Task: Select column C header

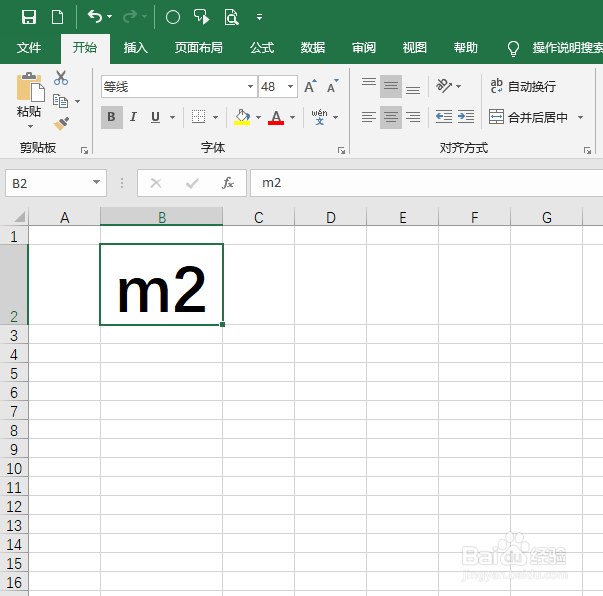Action: coord(258,217)
